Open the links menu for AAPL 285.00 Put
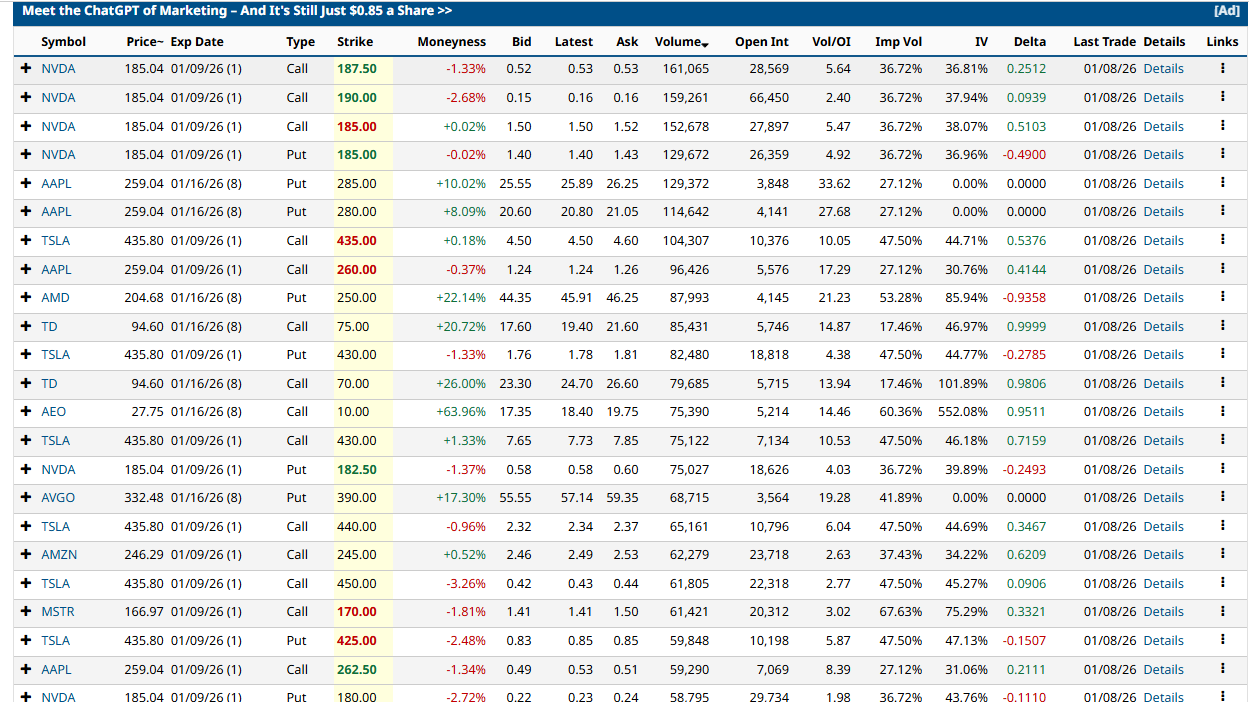This screenshot has width=1249, height=702. [1222, 184]
